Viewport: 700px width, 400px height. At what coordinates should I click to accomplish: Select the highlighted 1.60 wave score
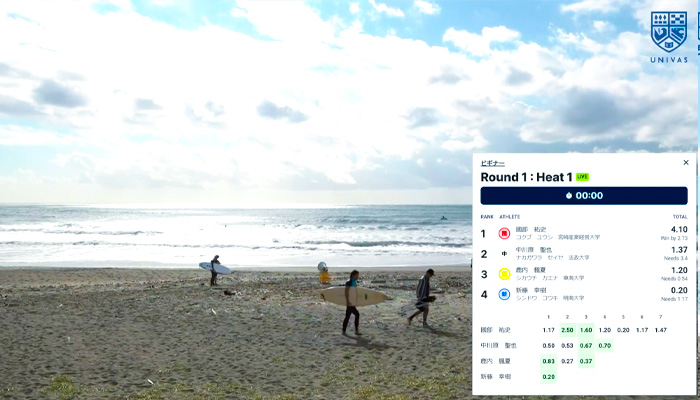tap(586, 330)
